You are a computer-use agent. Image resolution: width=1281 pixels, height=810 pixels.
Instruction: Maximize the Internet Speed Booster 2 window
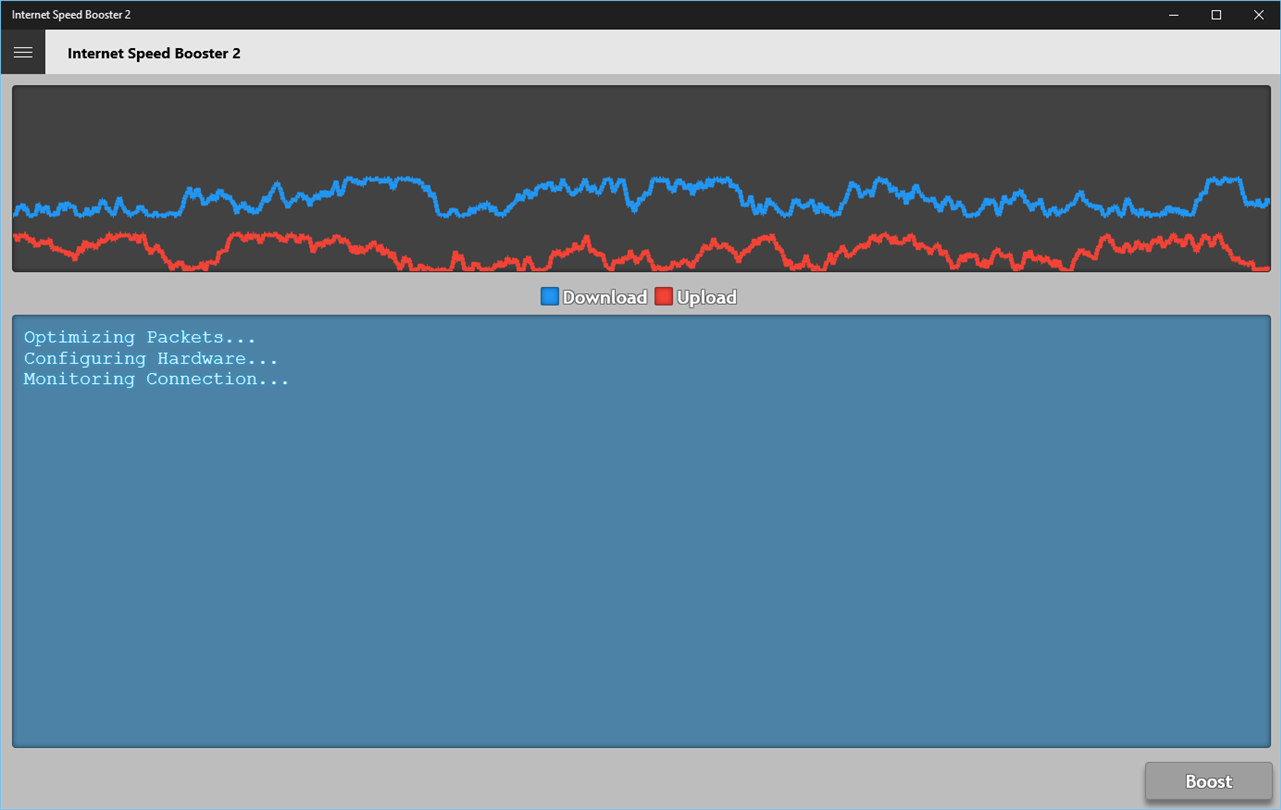[x=1216, y=15]
